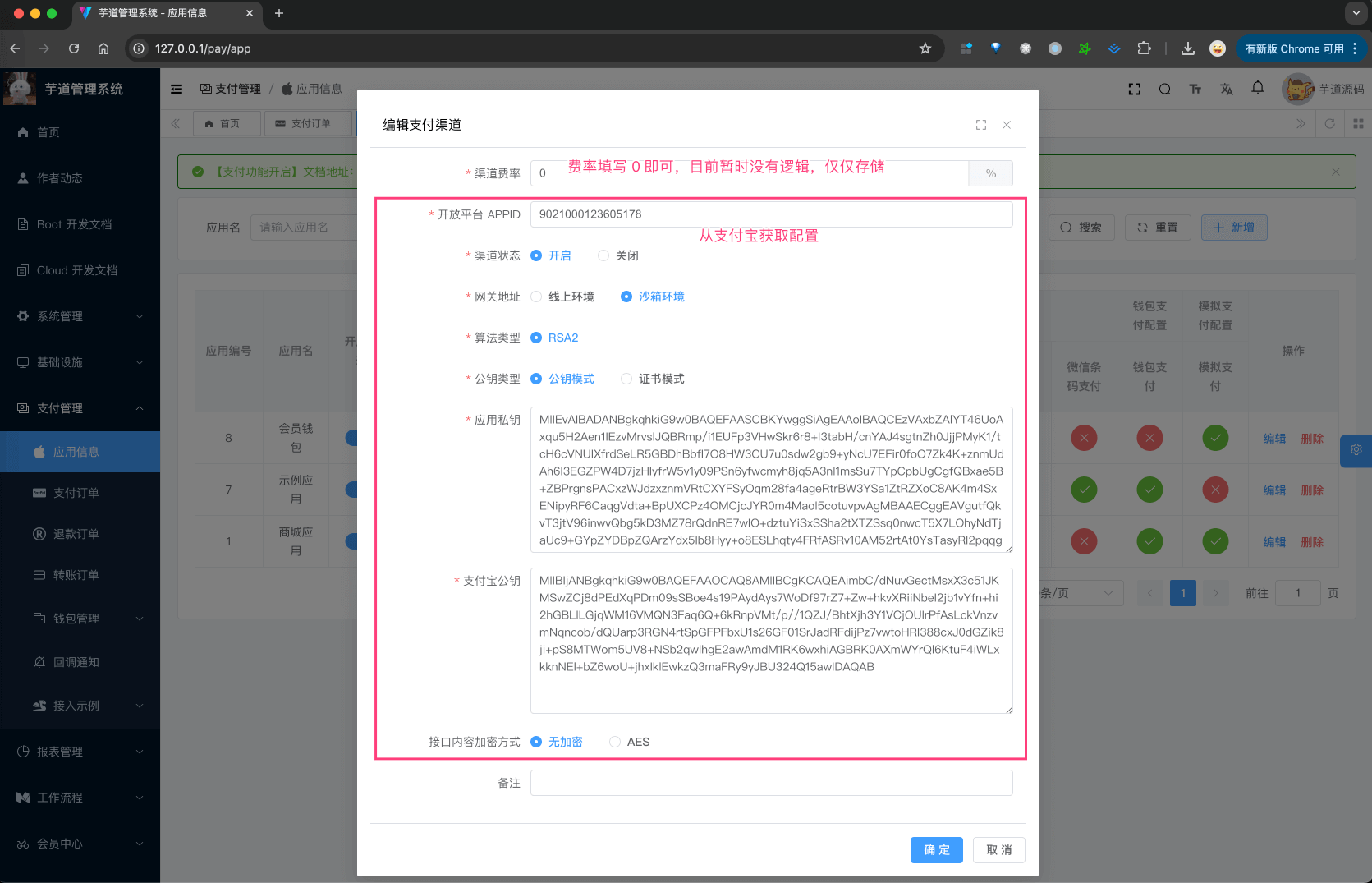This screenshot has width=1372, height=883.
Task: Click the sidebar collapse hamburger icon
Action: click(177, 89)
